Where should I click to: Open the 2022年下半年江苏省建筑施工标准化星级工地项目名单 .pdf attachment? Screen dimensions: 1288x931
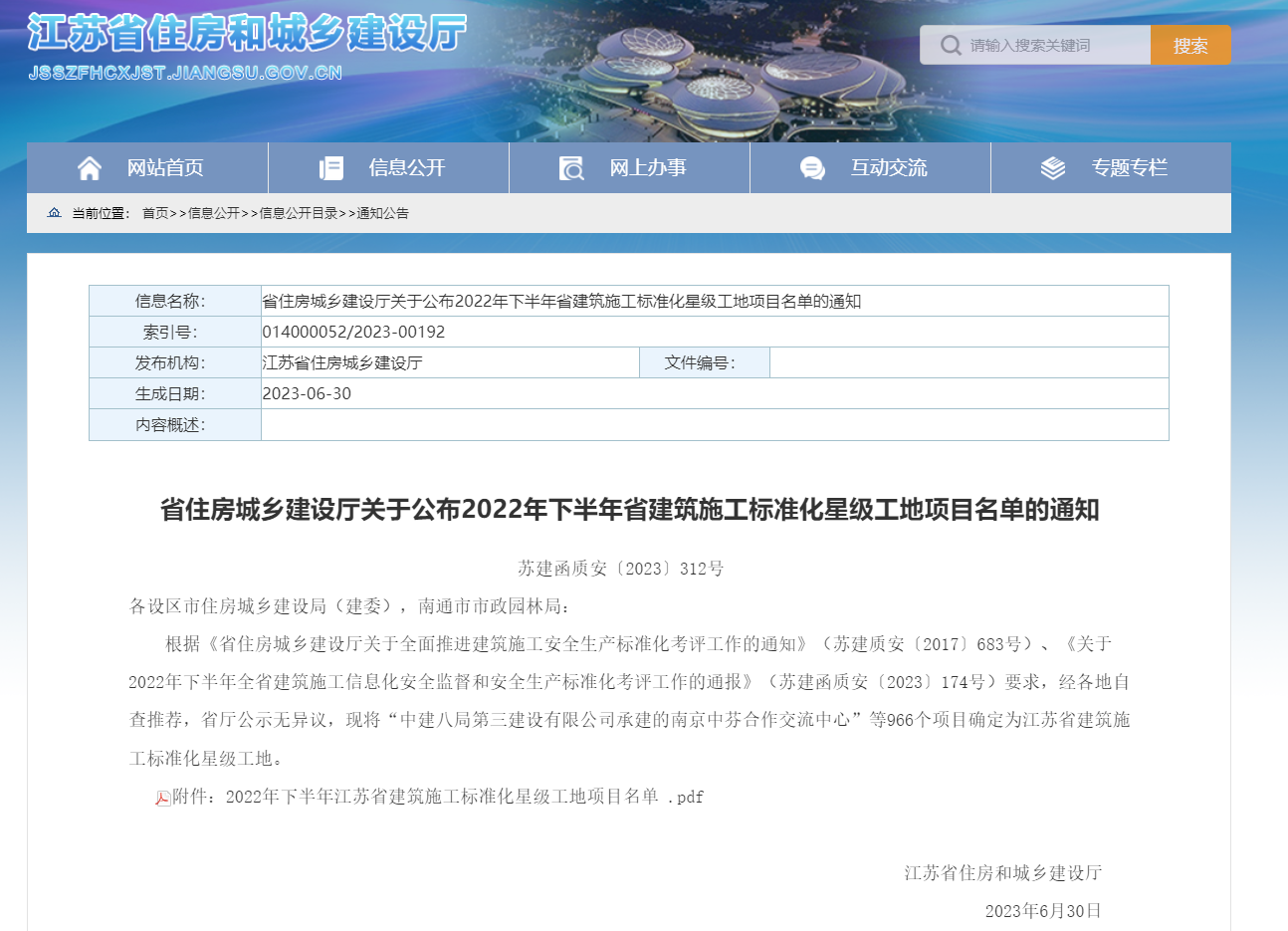click(465, 797)
